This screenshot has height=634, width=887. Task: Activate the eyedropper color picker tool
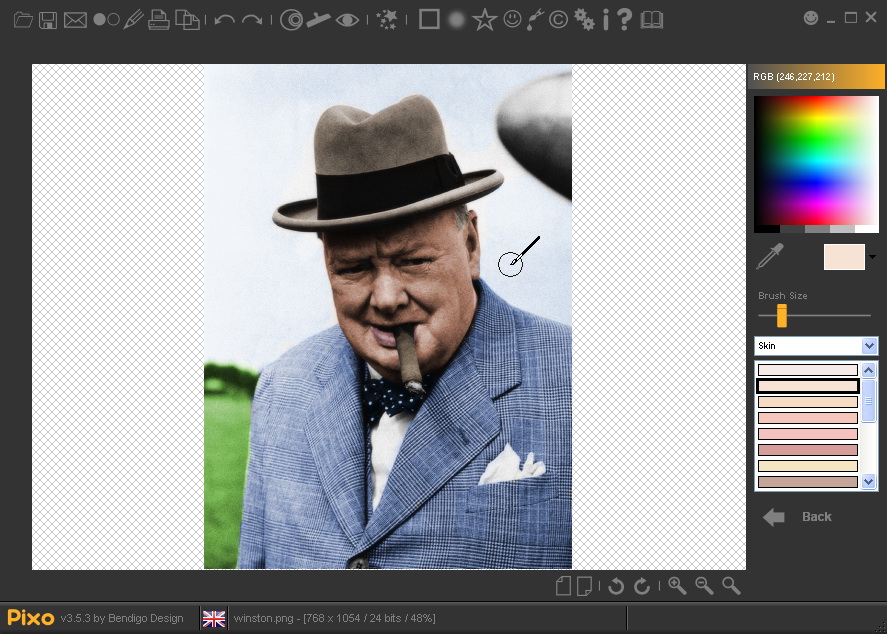tap(770, 256)
